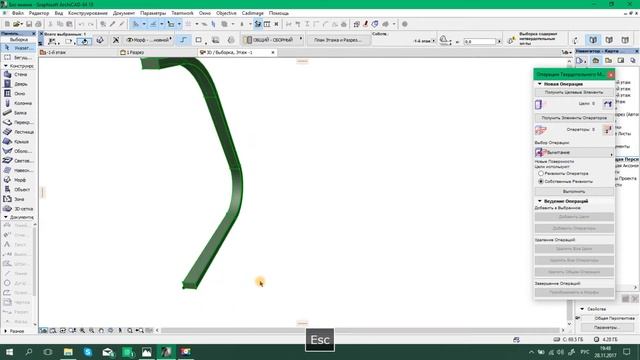Open the Файл menu
640x360 pixels.
(18, 13)
